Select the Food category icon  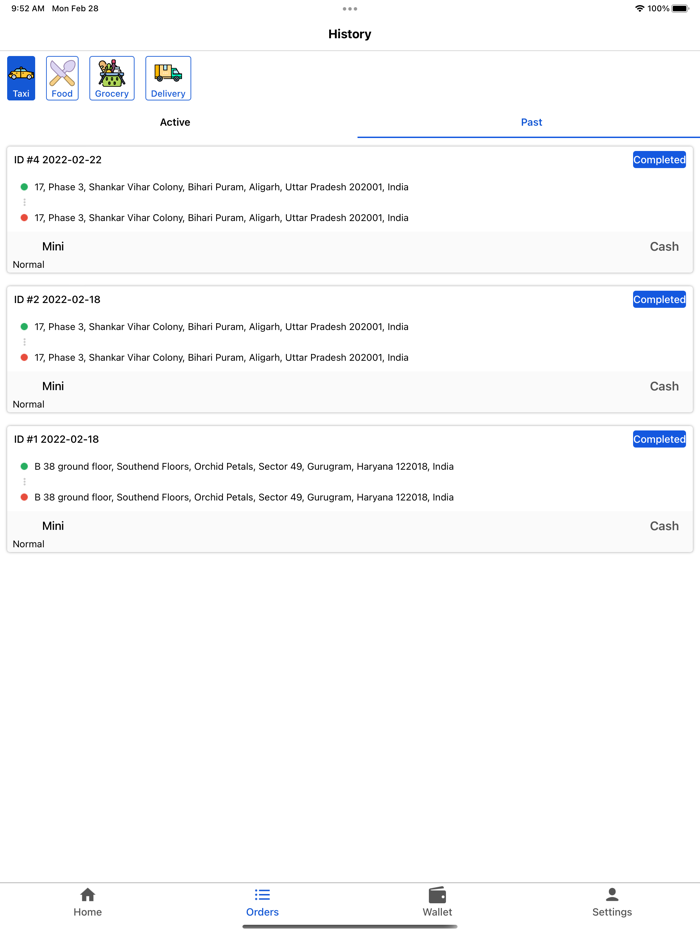point(62,78)
